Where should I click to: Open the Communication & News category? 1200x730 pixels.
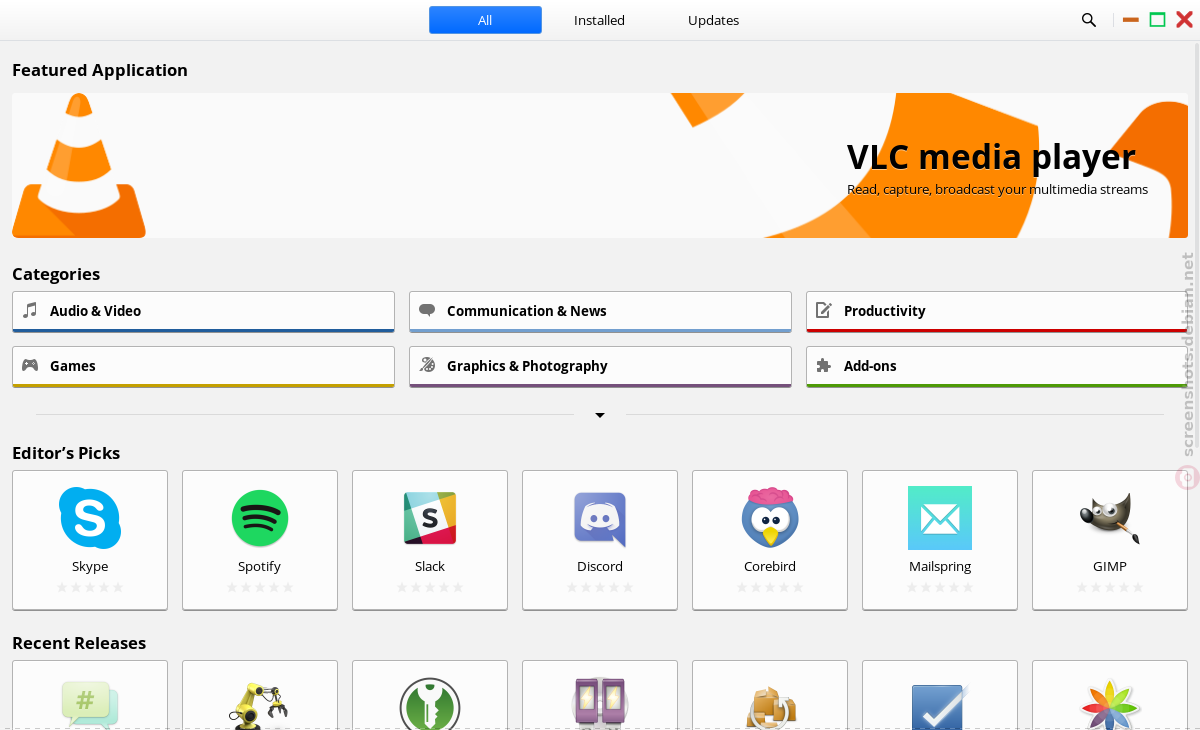600,311
